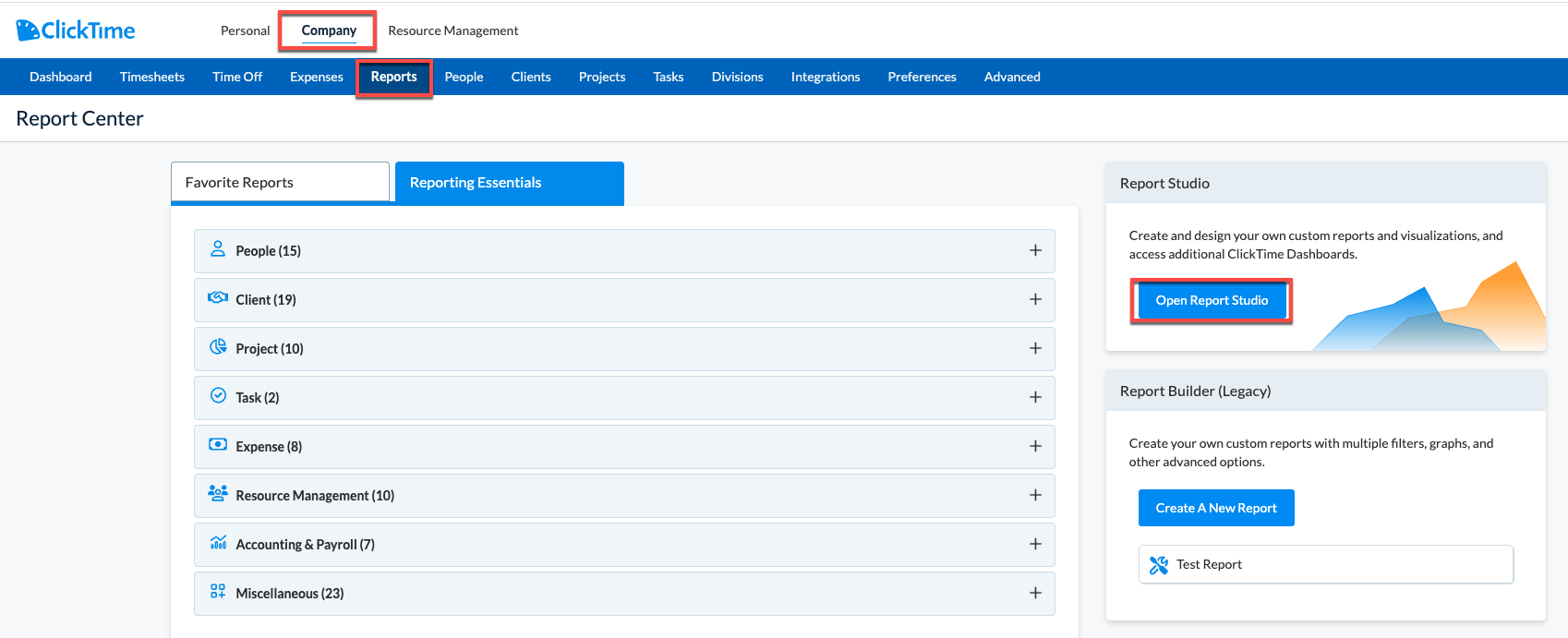Click the Report Center page title
The width and height of the screenshot is (1568, 638).
(x=79, y=118)
